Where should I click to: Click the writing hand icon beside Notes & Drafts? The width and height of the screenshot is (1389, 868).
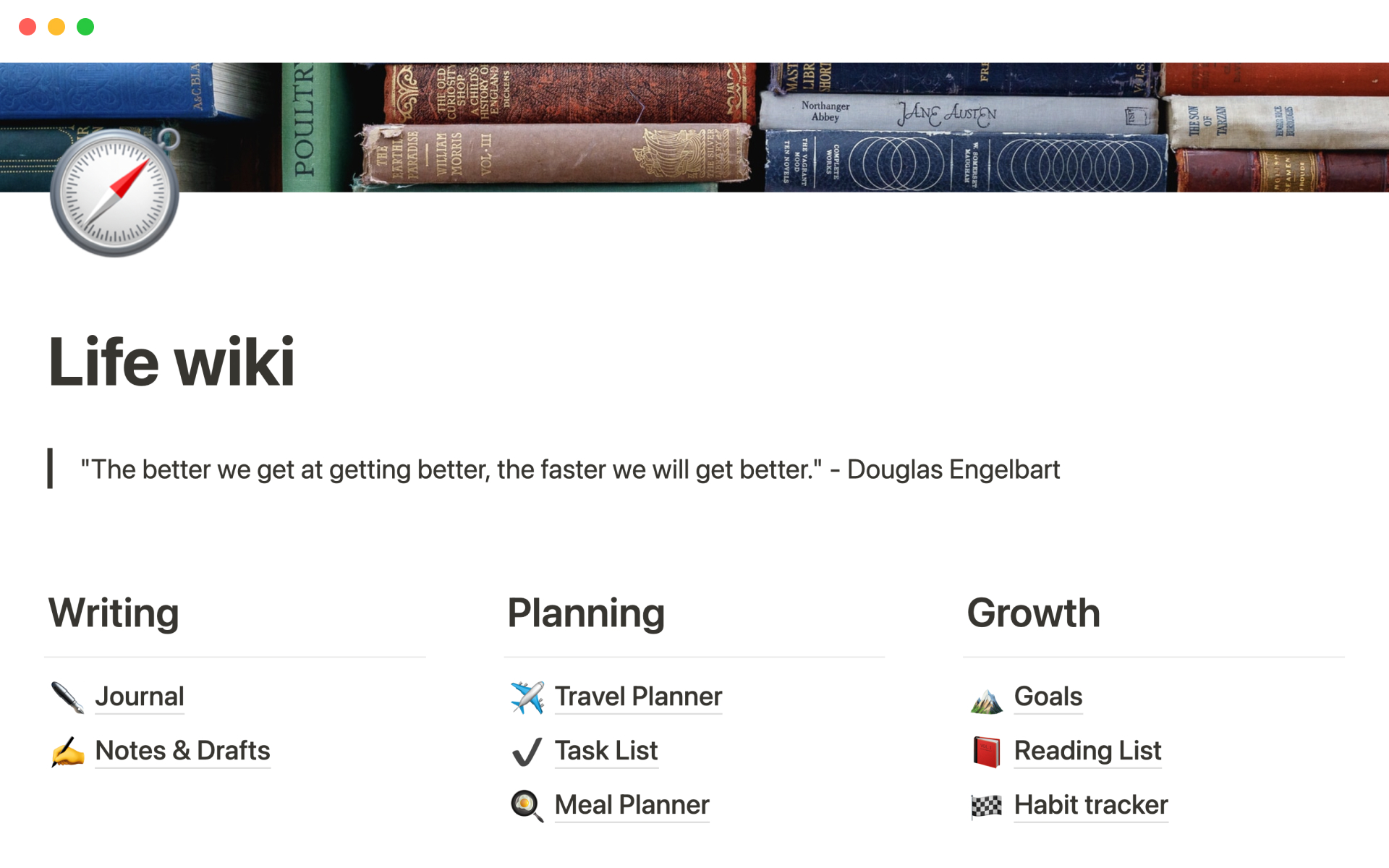[x=68, y=752]
